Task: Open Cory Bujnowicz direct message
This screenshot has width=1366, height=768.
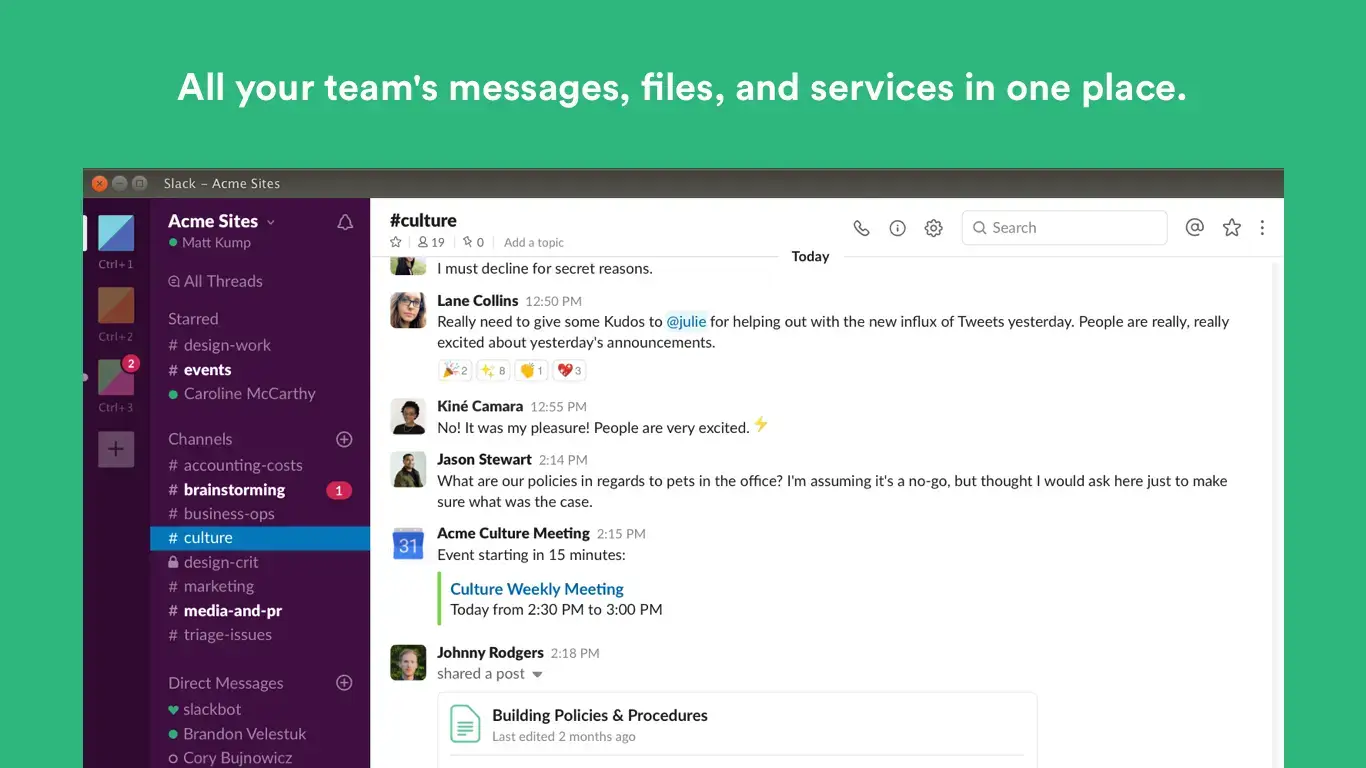Action: pyautogui.click(x=230, y=758)
